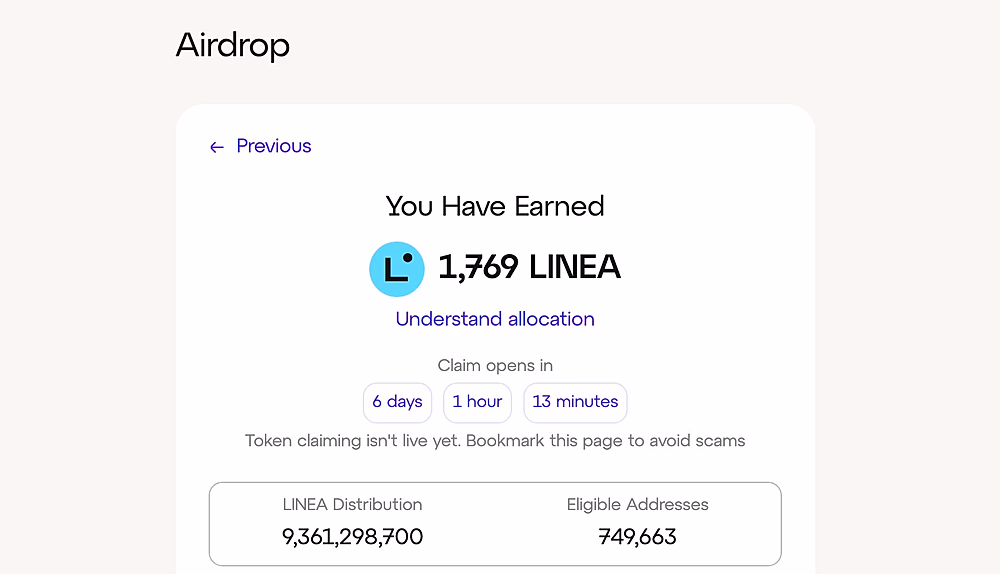Select the 1,769 LINEA earned amount

(x=529, y=267)
